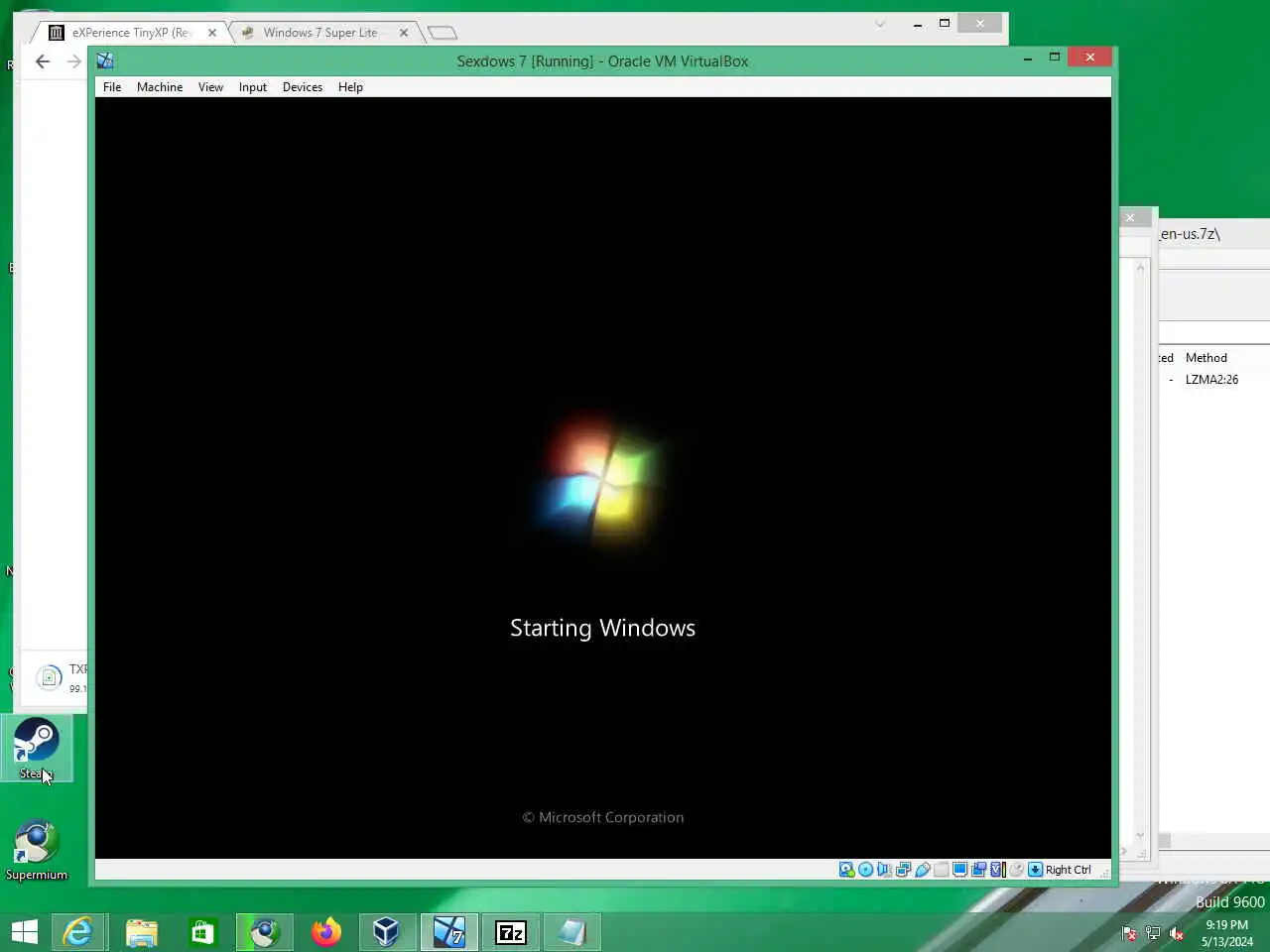This screenshot has height=952, width=1270.
Task: Switch to the running Windows 7 VM taskbar icon
Action: (x=448, y=932)
